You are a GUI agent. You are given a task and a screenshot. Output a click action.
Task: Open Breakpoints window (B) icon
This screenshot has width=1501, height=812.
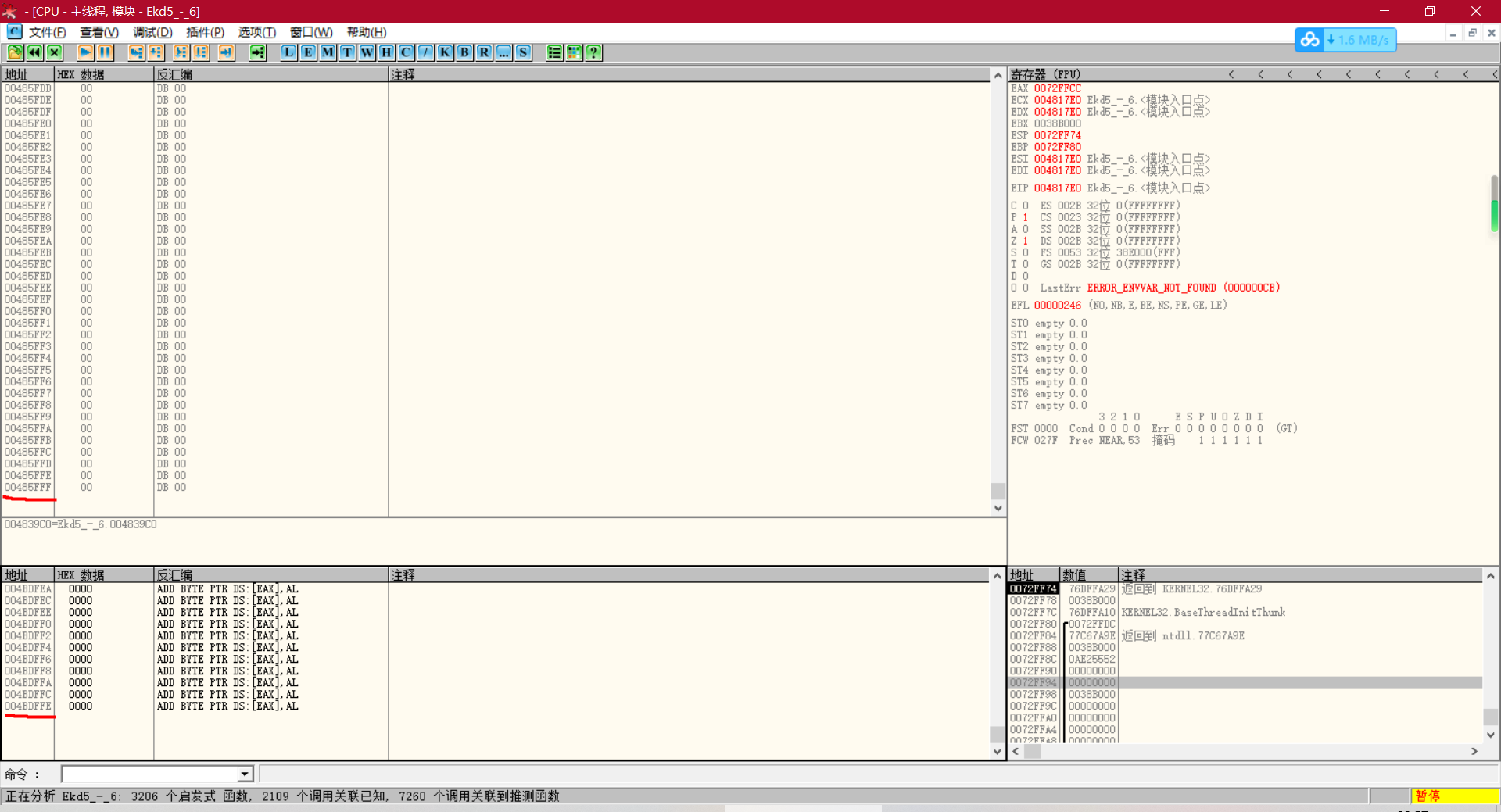click(464, 52)
